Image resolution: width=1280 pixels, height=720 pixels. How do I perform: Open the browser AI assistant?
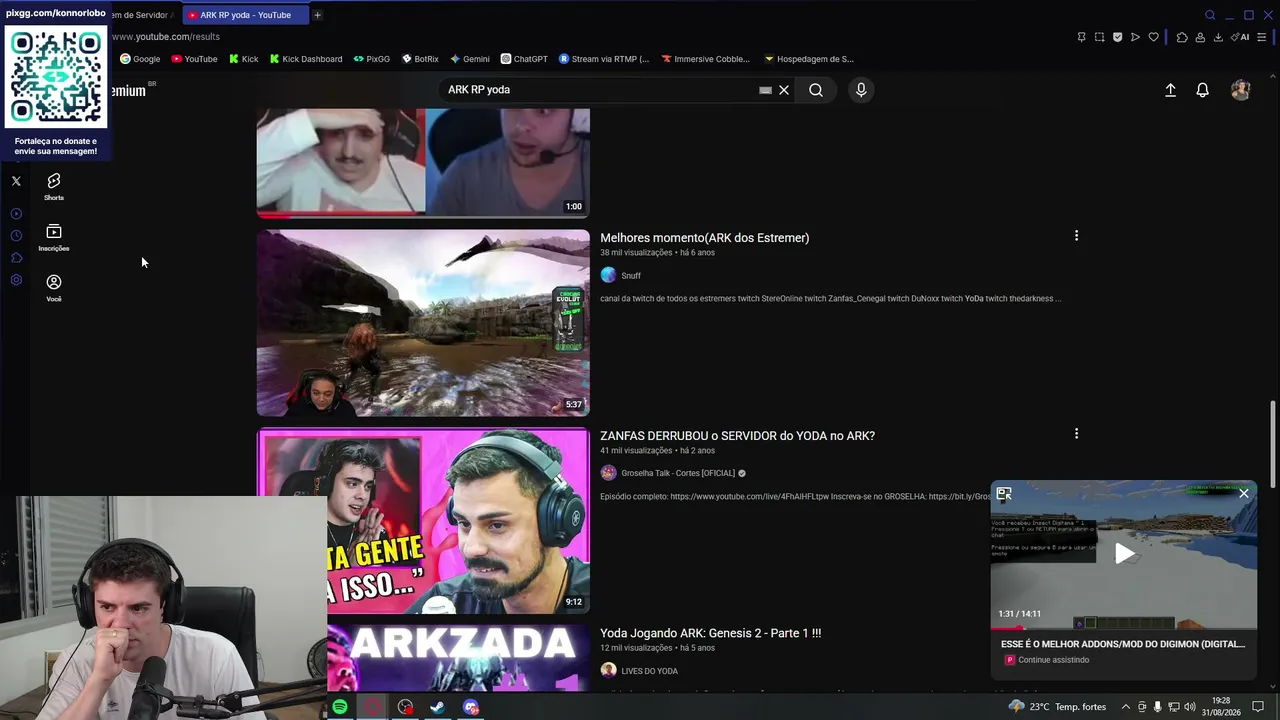(1240, 37)
